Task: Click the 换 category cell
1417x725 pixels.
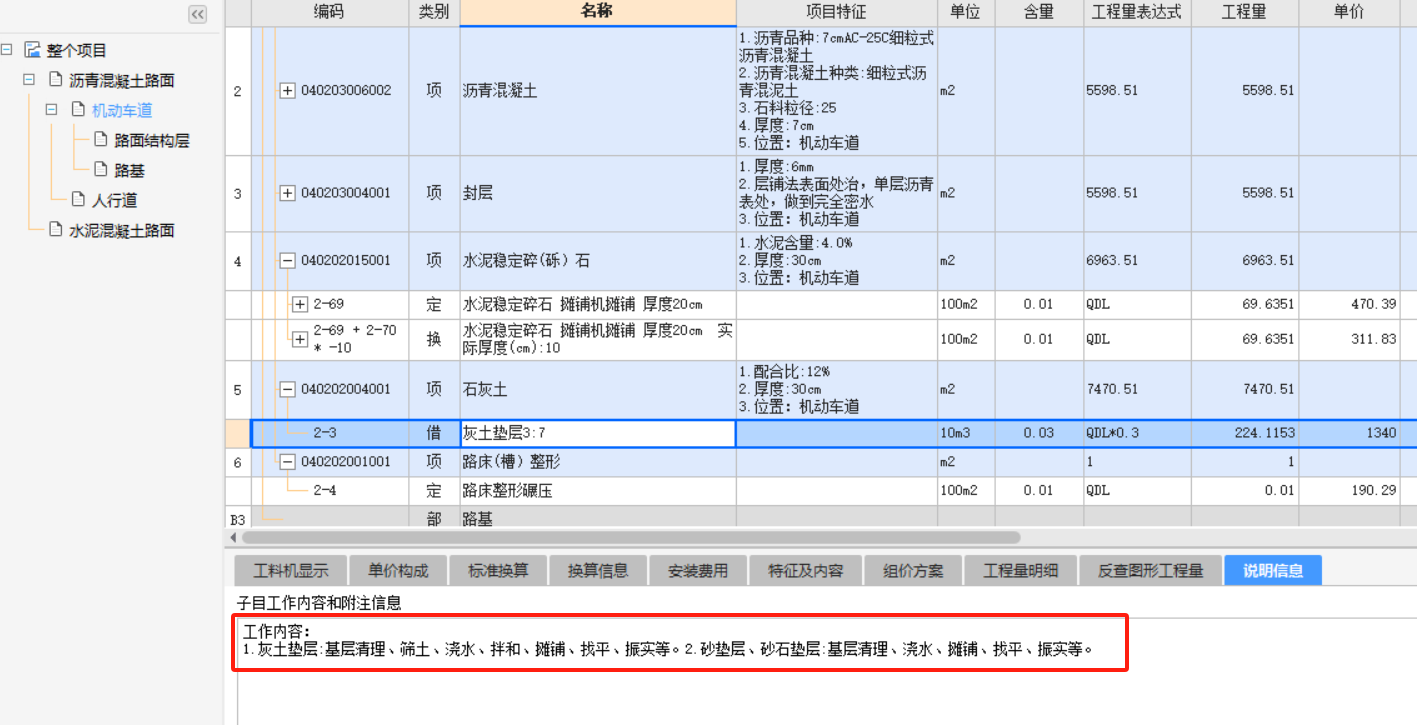Action: 434,339
